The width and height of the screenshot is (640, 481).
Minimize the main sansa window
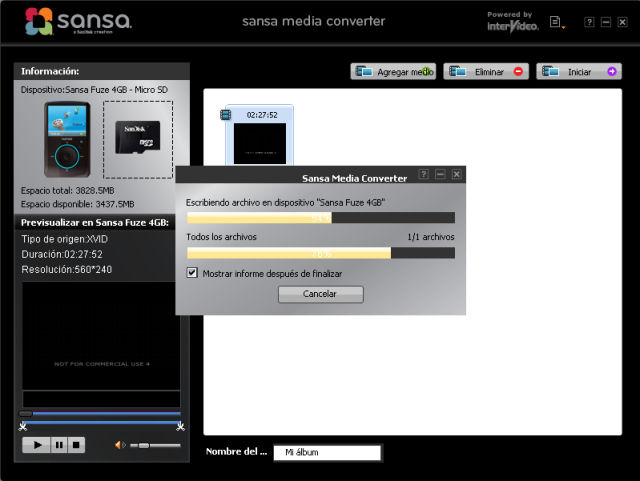point(606,22)
